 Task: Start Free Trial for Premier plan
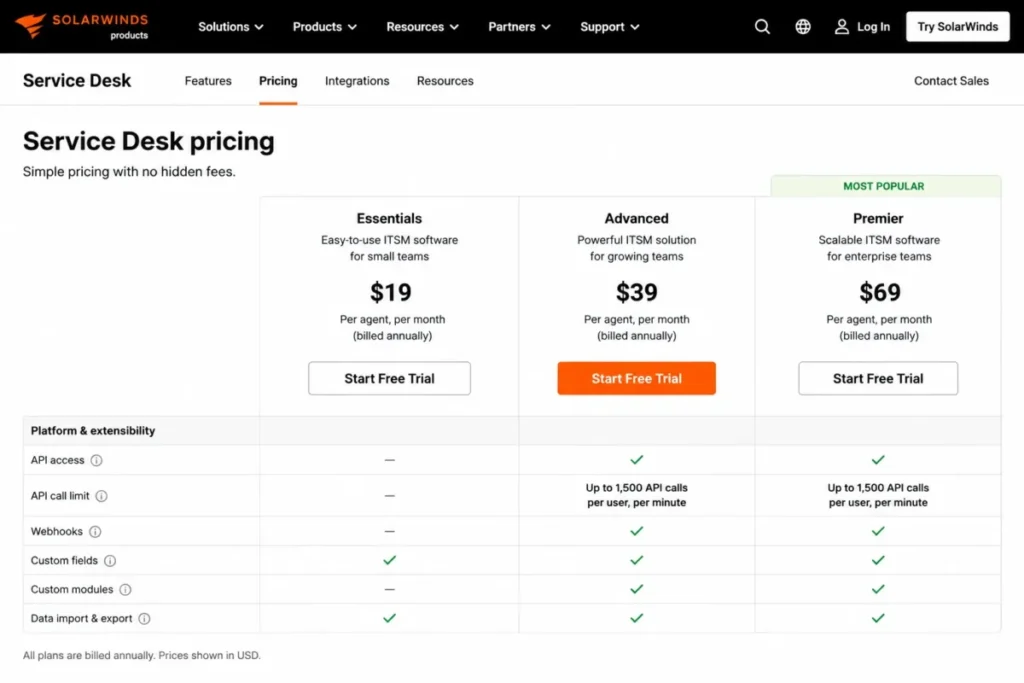(878, 379)
